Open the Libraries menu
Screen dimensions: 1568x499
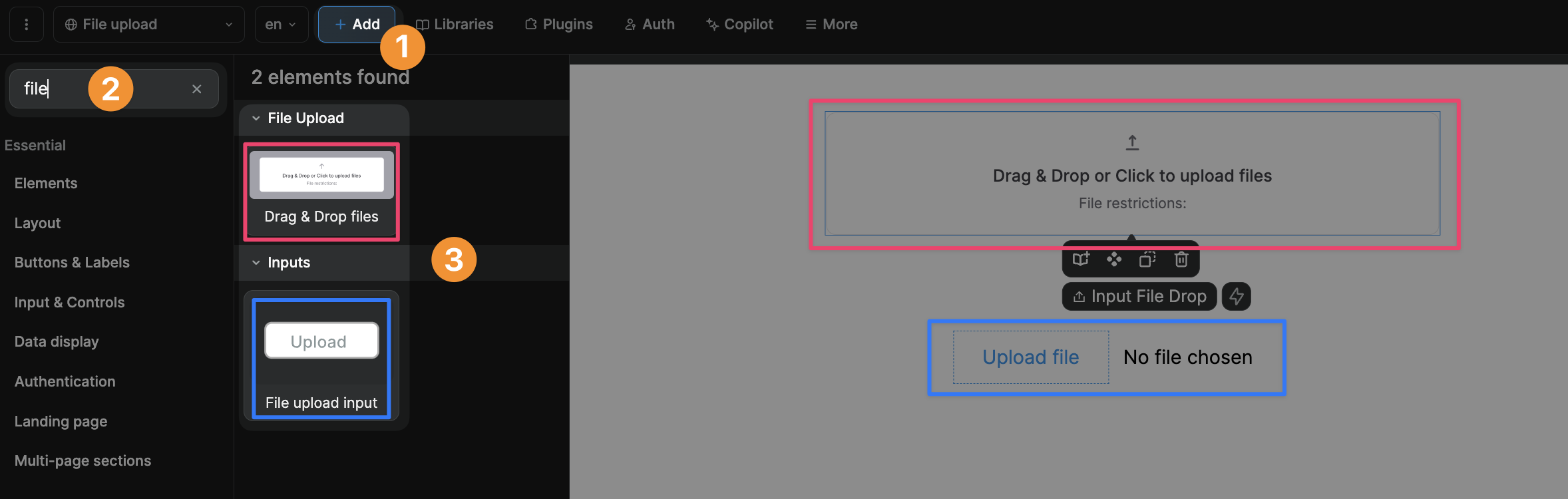click(x=455, y=24)
